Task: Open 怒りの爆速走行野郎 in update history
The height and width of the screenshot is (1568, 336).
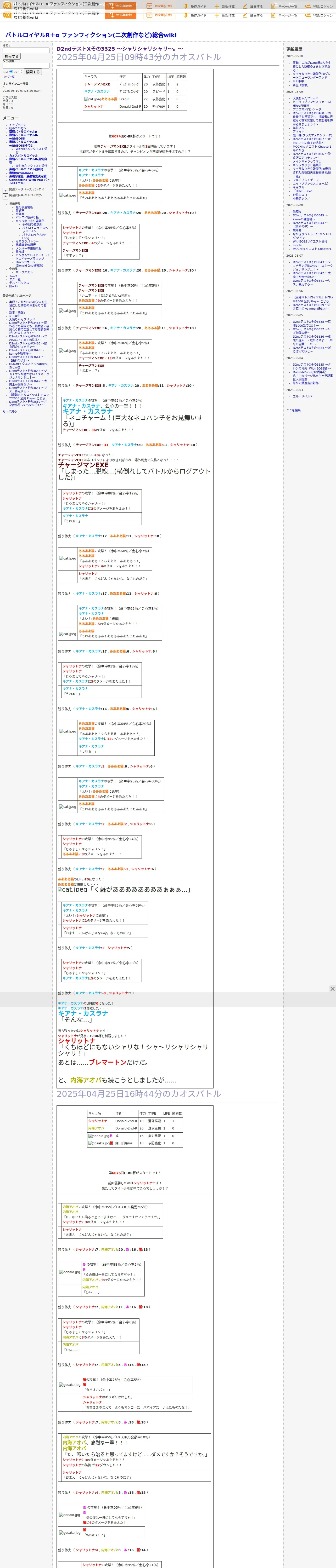Action: [305, 383]
